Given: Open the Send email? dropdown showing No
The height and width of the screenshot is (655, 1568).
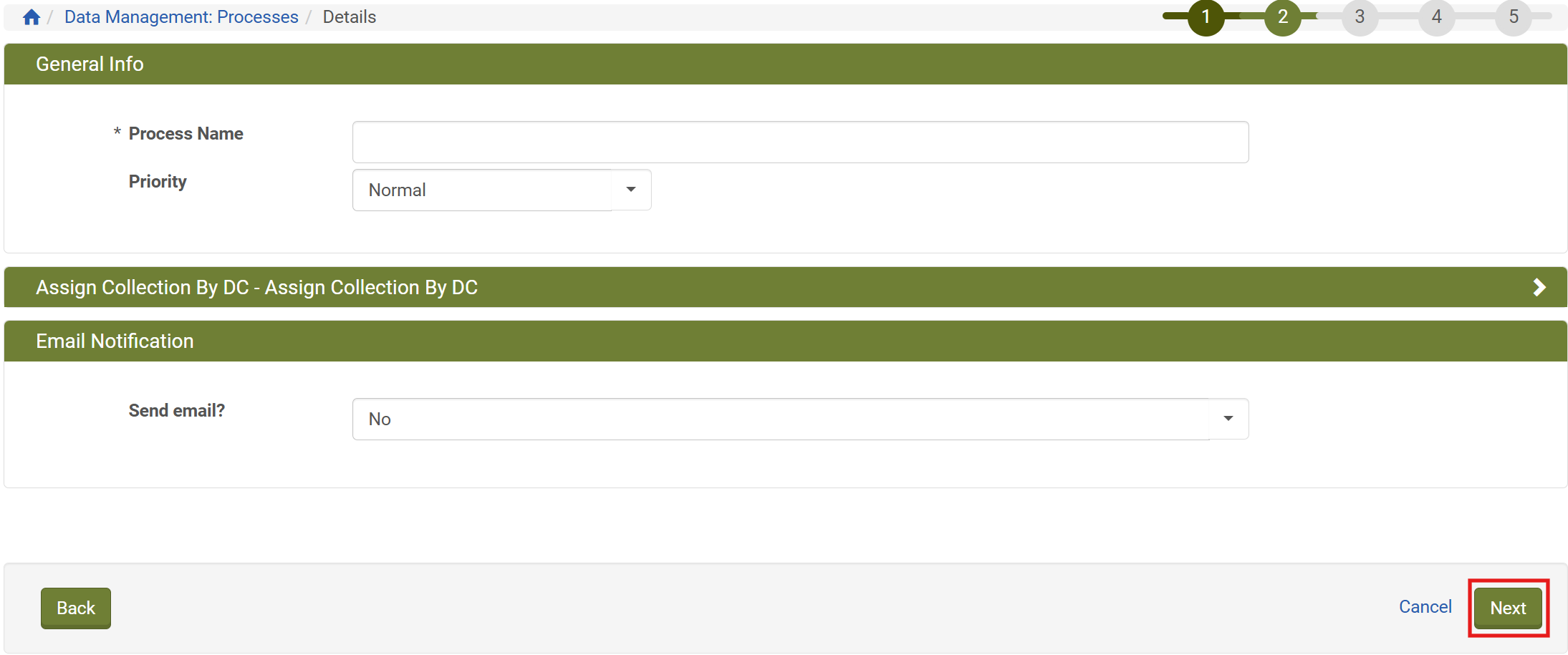Looking at the screenshot, I should pyautogui.click(x=781, y=419).
